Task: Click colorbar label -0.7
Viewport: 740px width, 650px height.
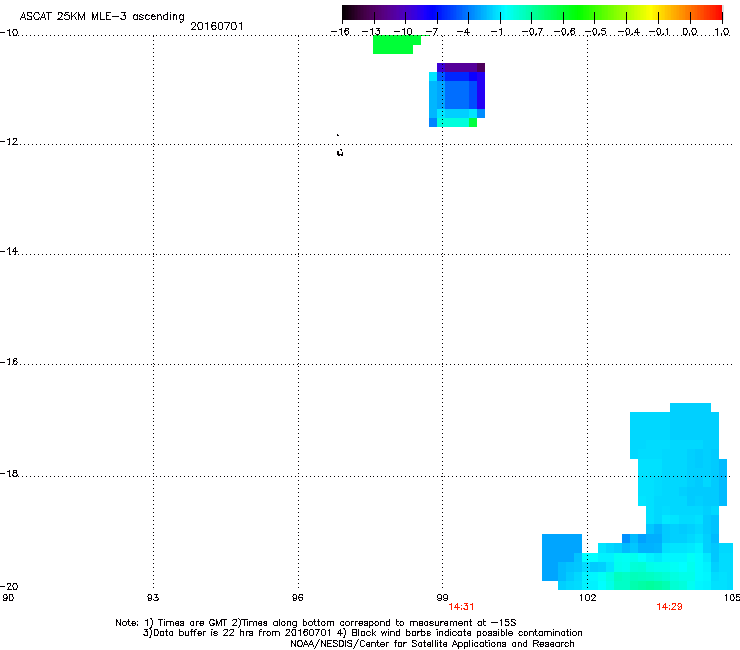Action: coord(532,32)
